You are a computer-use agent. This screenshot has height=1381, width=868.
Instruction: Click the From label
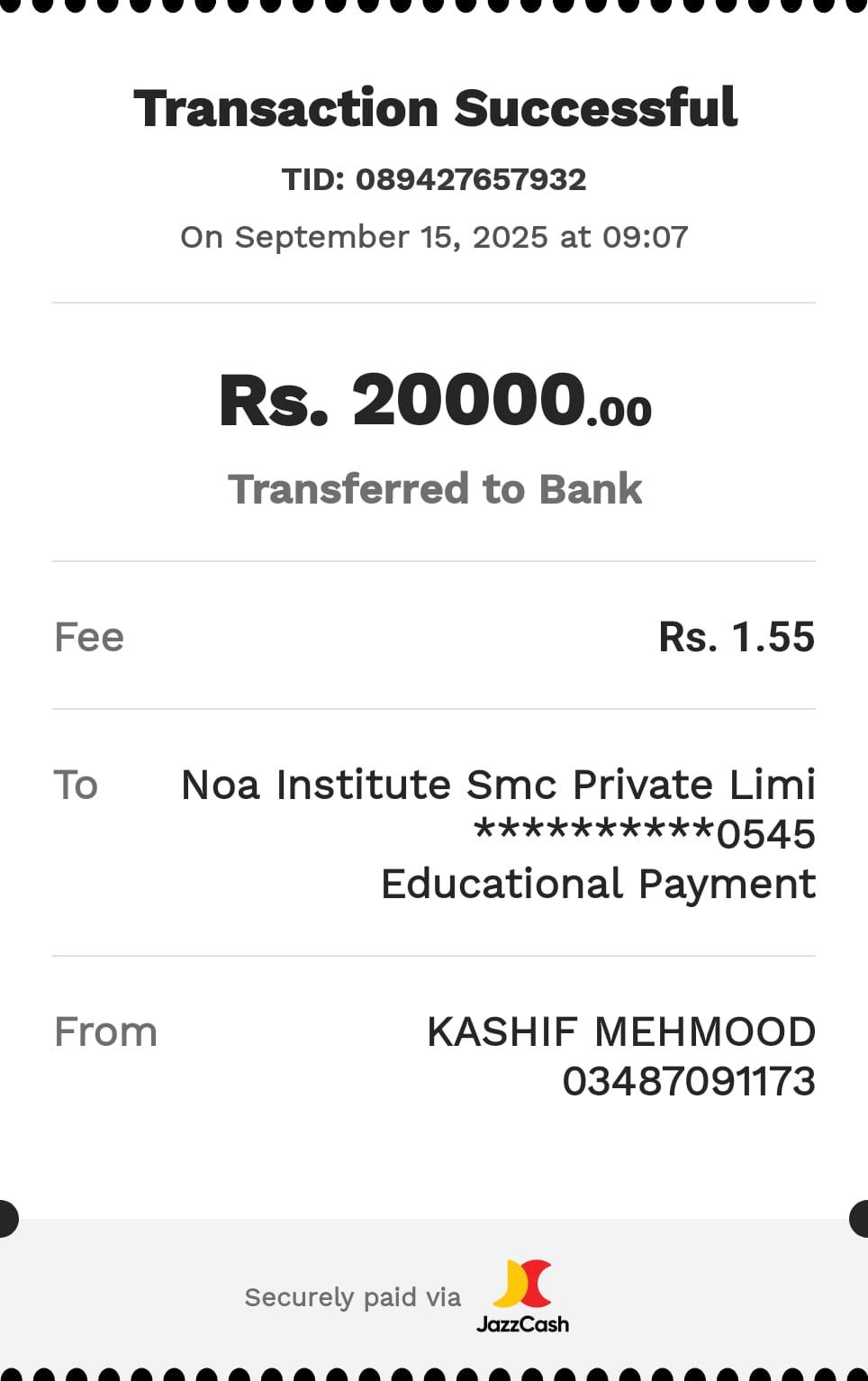105,1031
